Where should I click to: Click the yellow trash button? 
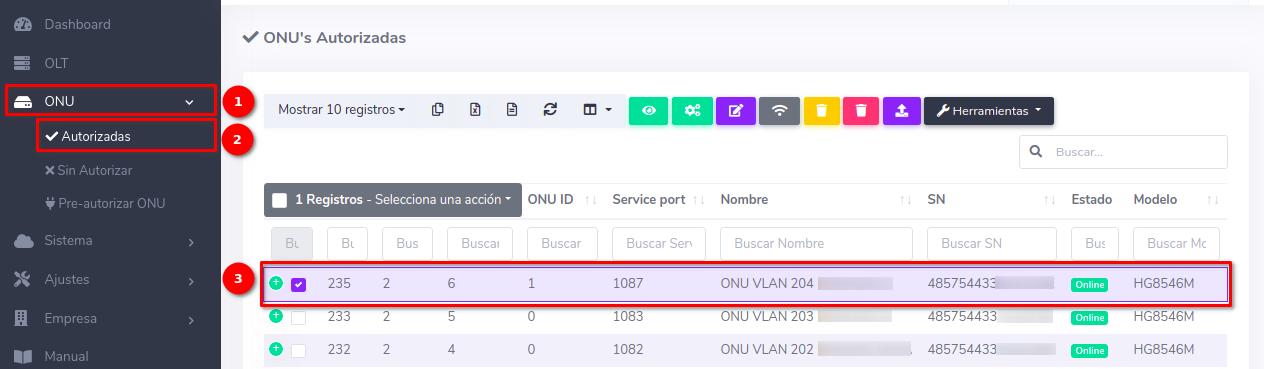[x=821, y=111]
